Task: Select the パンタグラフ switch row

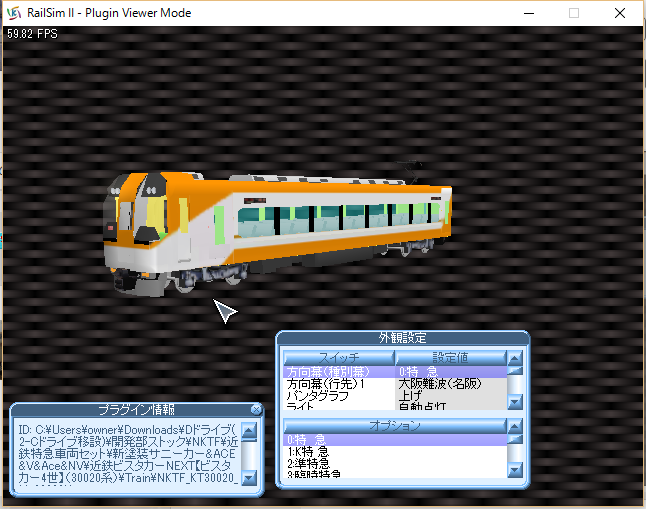Action: (339, 396)
